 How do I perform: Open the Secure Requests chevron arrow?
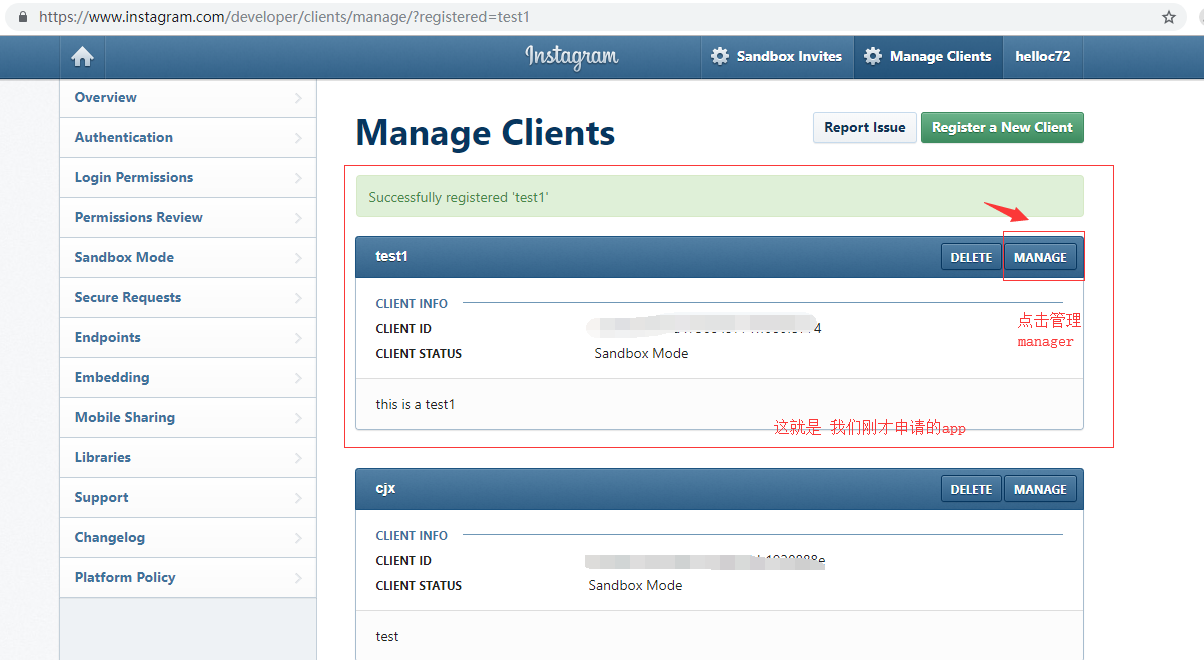[298, 298]
